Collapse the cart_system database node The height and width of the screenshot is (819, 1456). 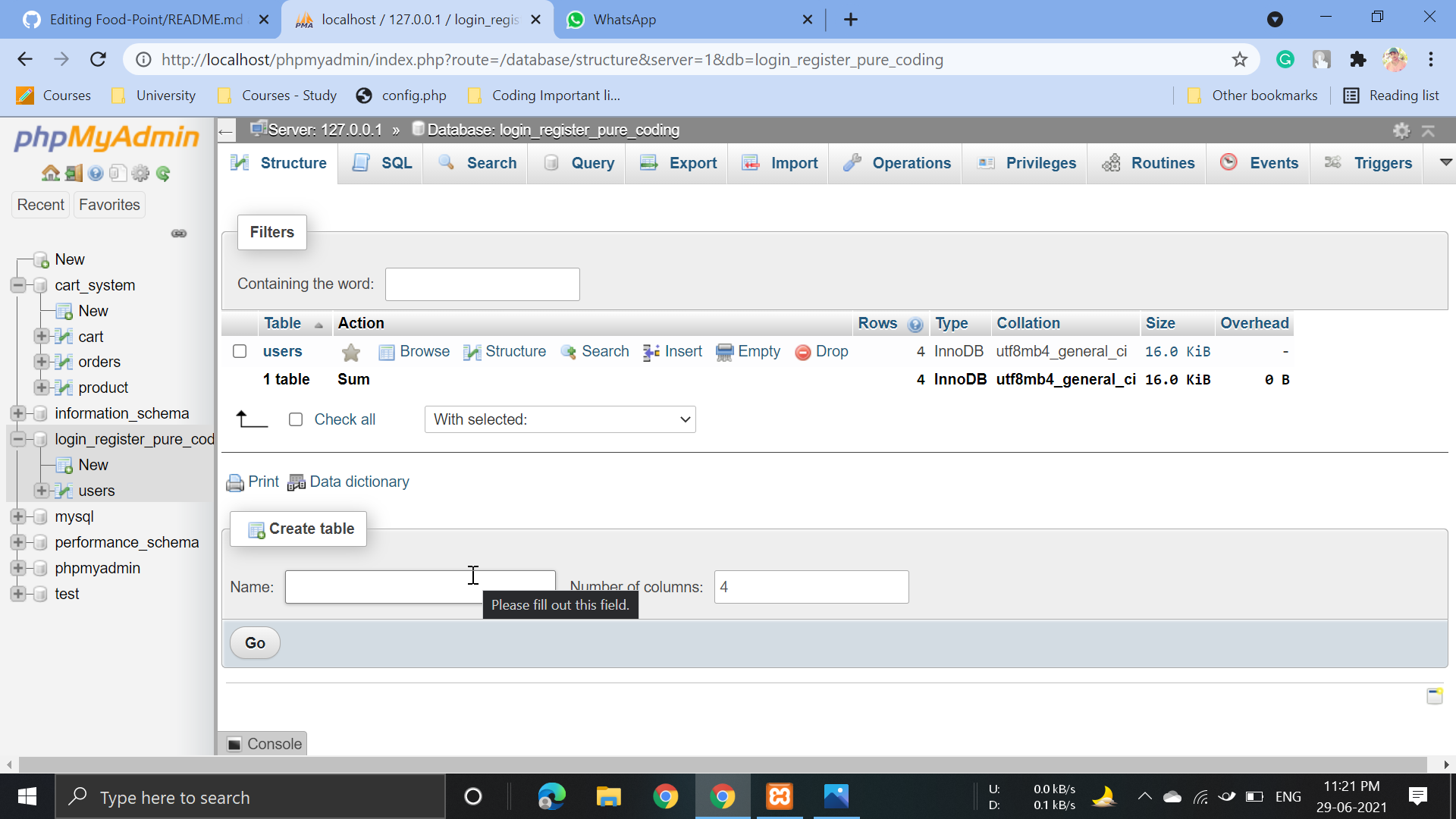coord(18,285)
